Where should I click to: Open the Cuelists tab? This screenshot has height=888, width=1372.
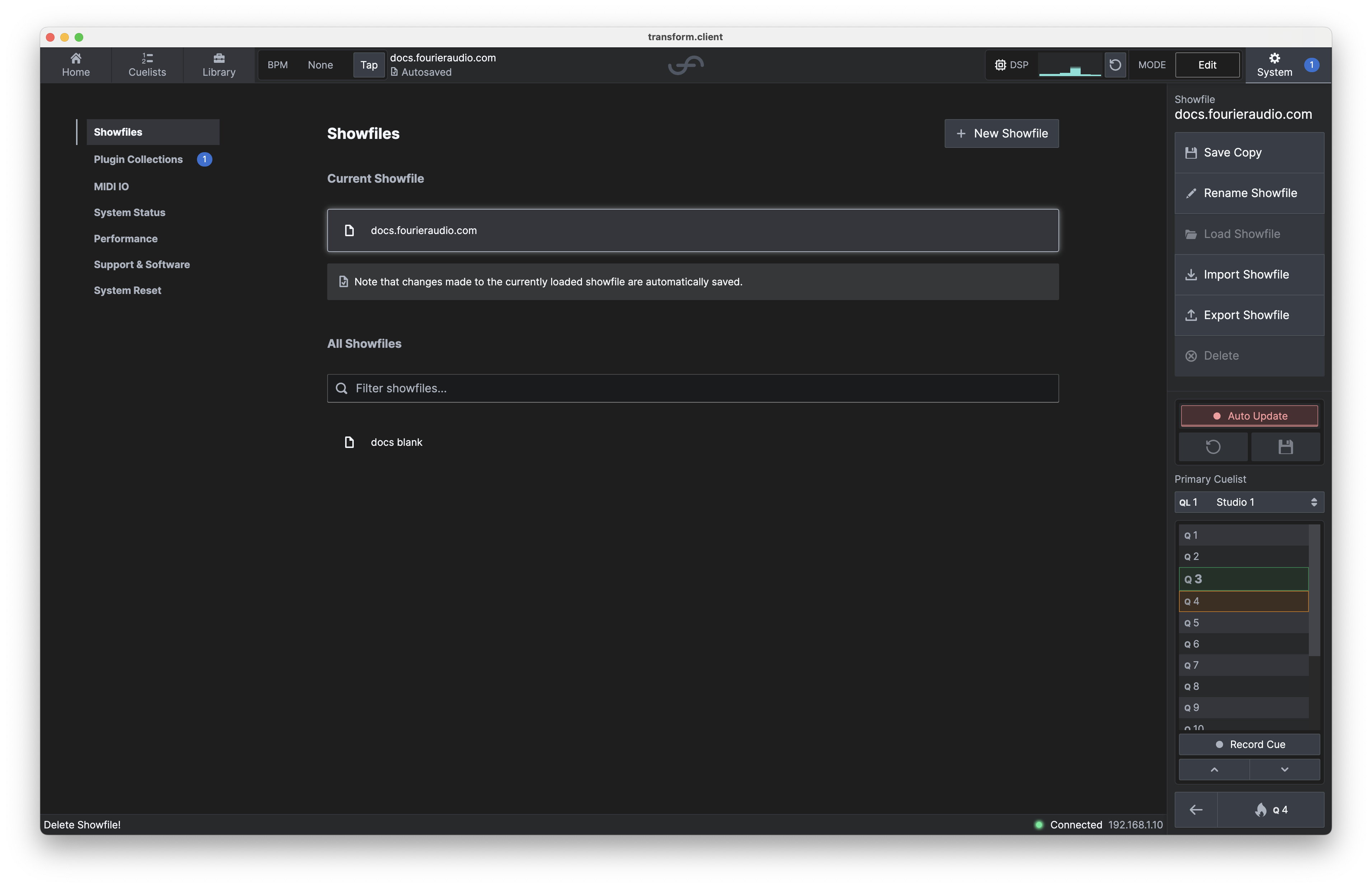(147, 65)
